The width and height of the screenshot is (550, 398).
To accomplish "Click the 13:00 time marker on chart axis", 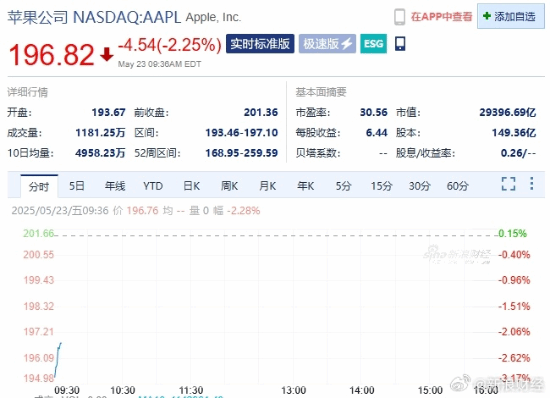I will click(x=294, y=390).
